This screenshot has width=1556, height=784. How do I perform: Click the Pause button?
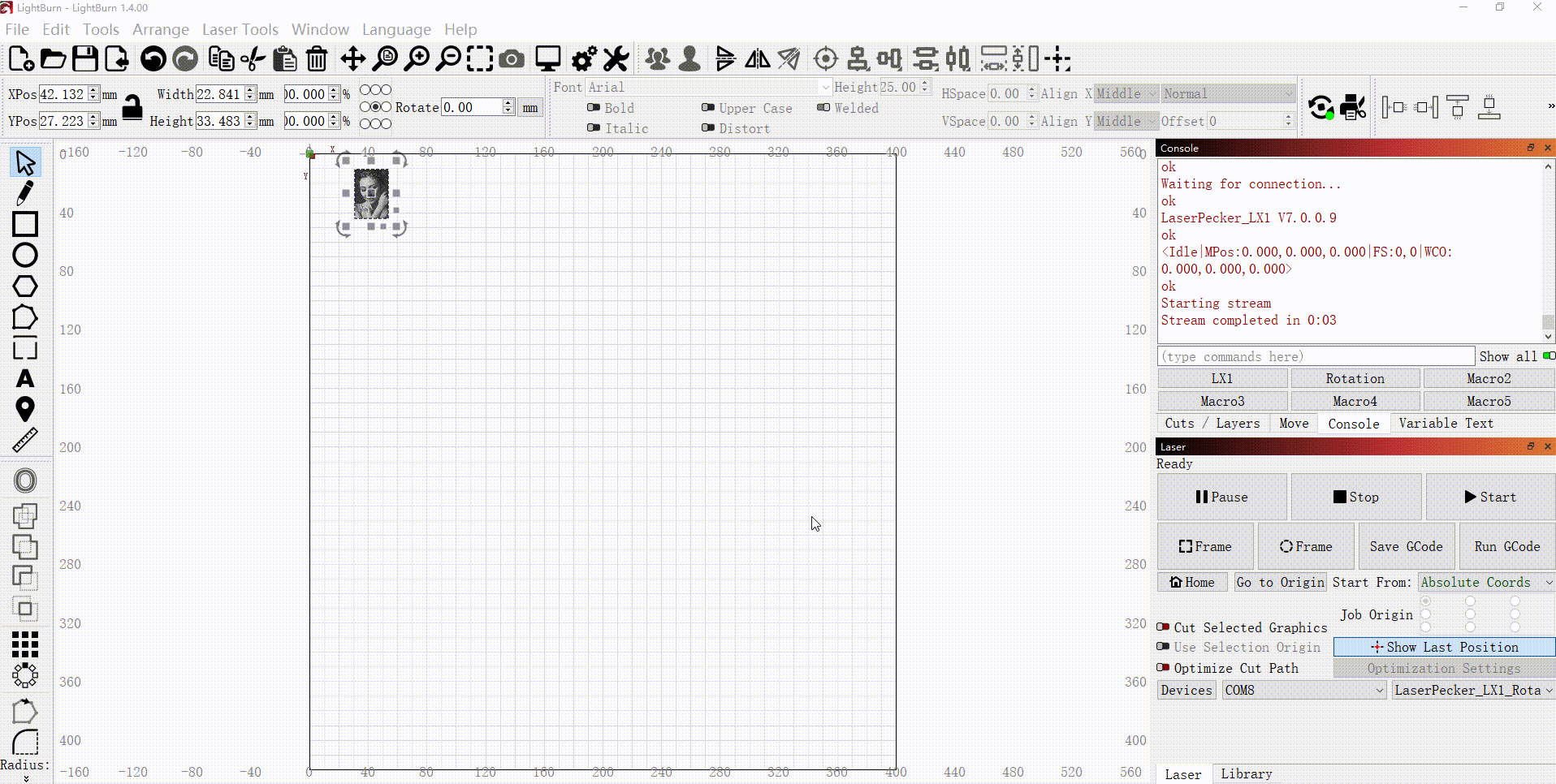[x=1222, y=497]
